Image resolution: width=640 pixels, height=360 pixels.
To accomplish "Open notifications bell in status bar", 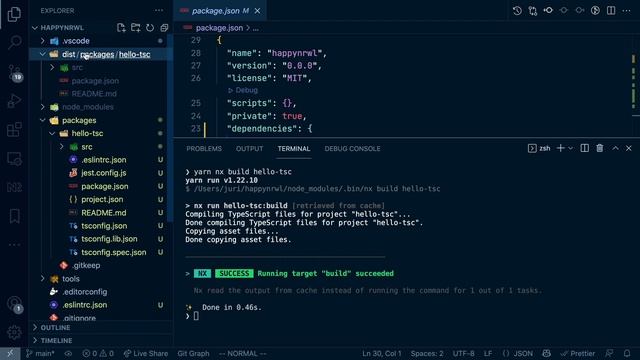I will click(x=627, y=353).
